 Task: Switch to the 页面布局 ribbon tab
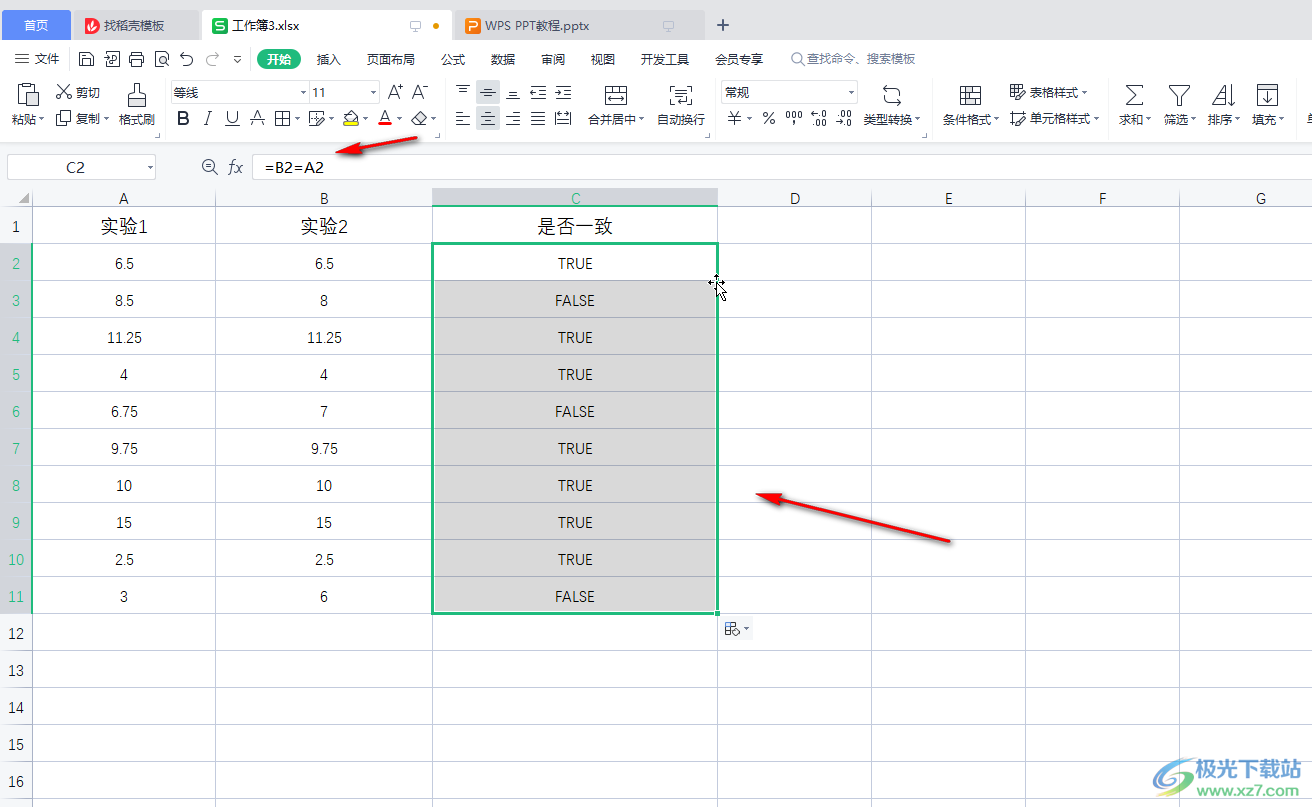point(390,59)
